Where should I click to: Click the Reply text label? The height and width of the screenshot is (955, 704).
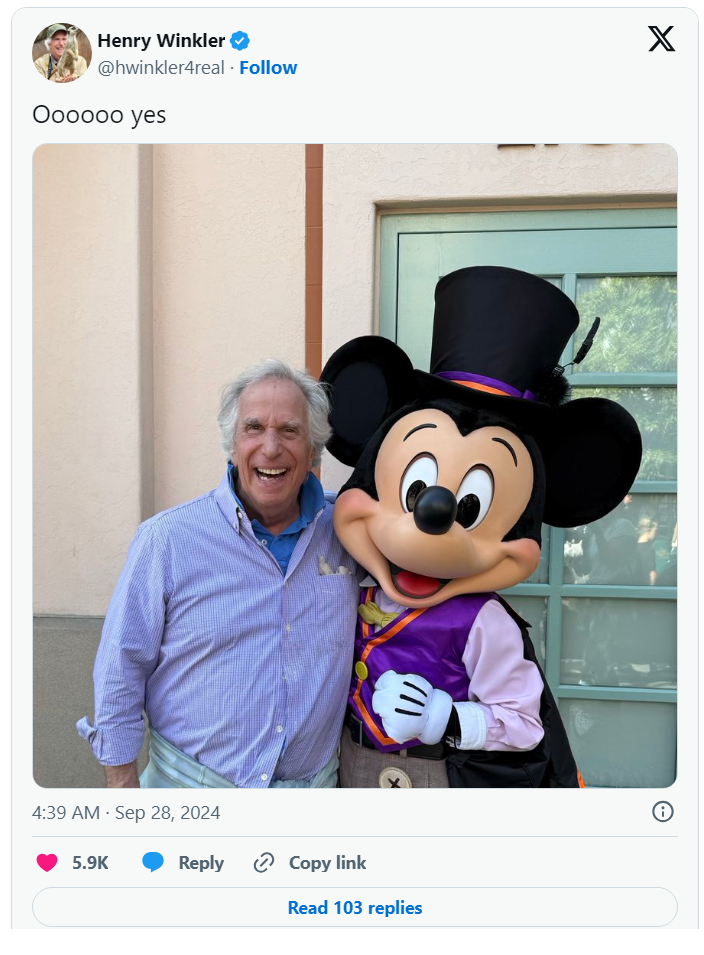[201, 862]
